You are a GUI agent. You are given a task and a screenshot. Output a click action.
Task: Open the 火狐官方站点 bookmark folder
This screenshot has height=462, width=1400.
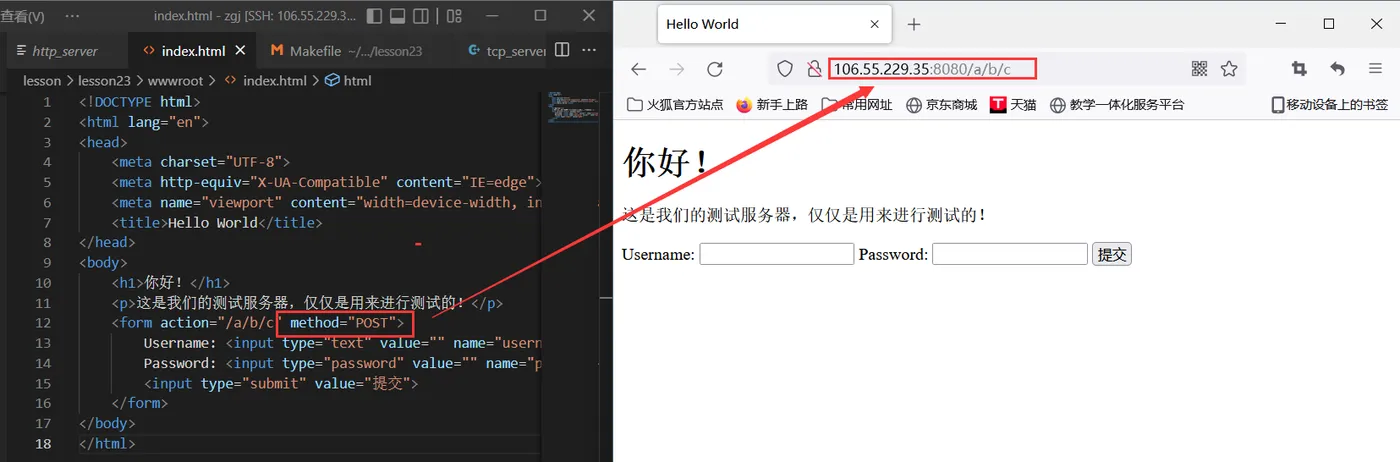[x=675, y=104]
